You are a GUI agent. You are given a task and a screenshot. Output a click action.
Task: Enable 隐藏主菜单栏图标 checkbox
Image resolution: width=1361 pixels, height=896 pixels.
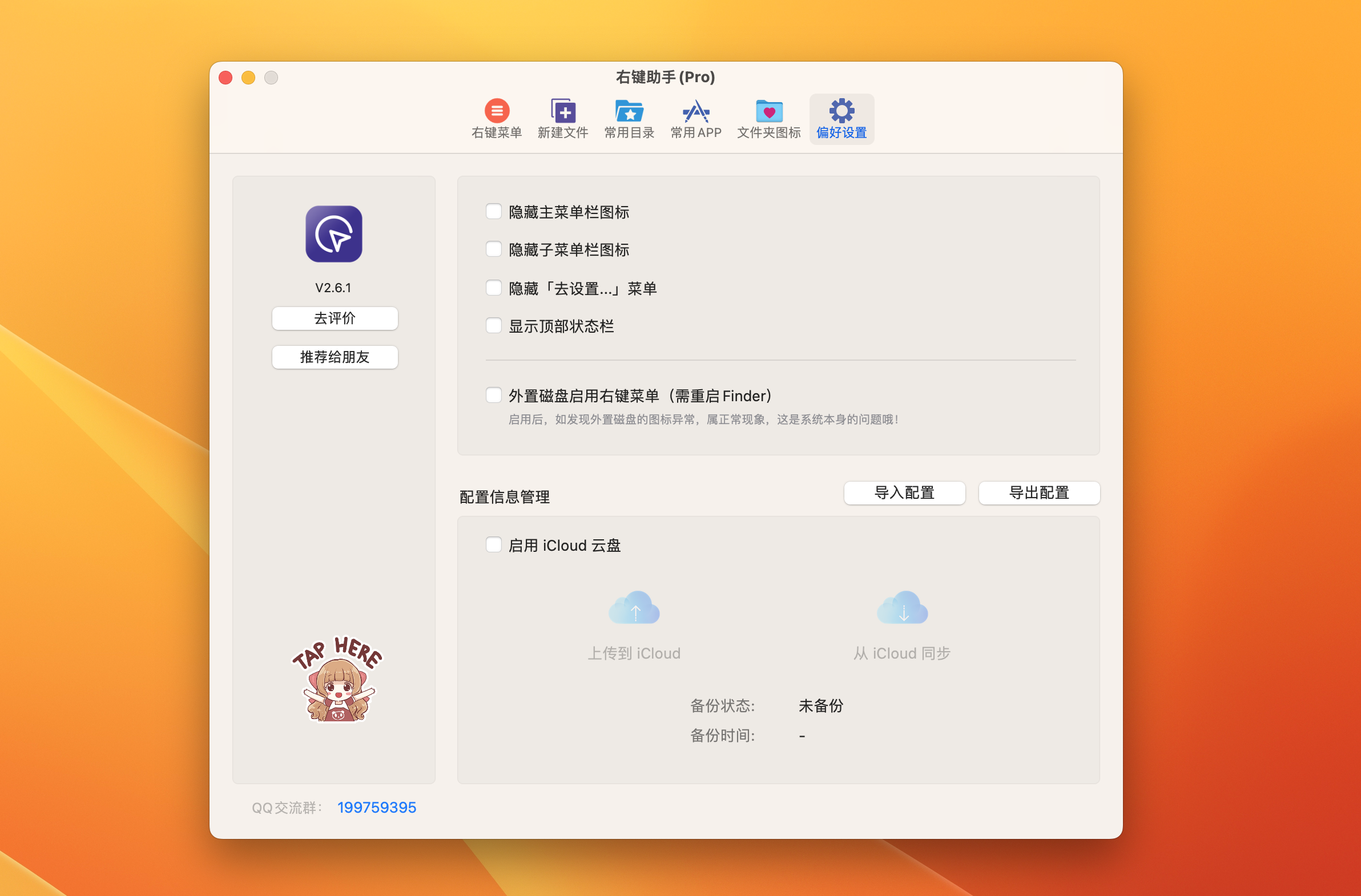click(493, 212)
